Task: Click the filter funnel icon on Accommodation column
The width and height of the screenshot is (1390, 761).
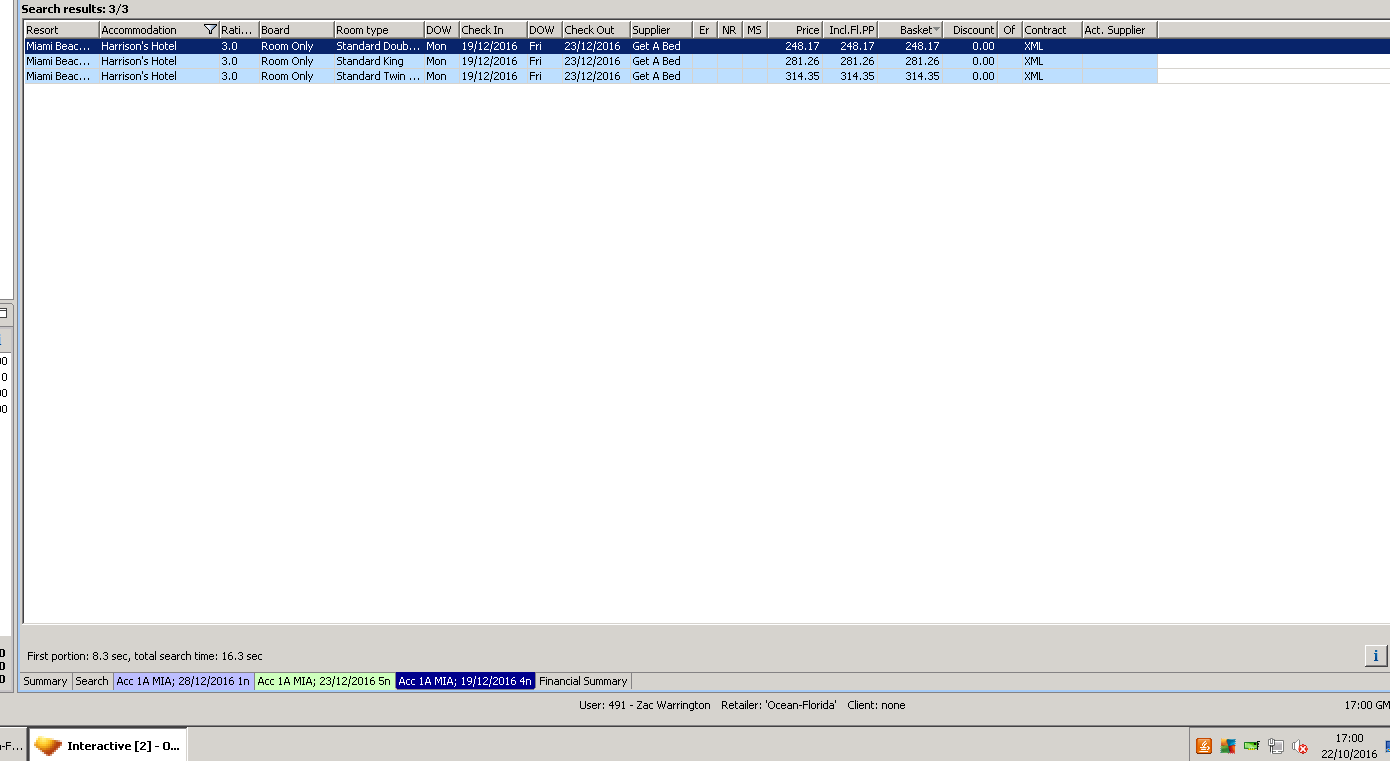Action: pyautogui.click(x=209, y=30)
